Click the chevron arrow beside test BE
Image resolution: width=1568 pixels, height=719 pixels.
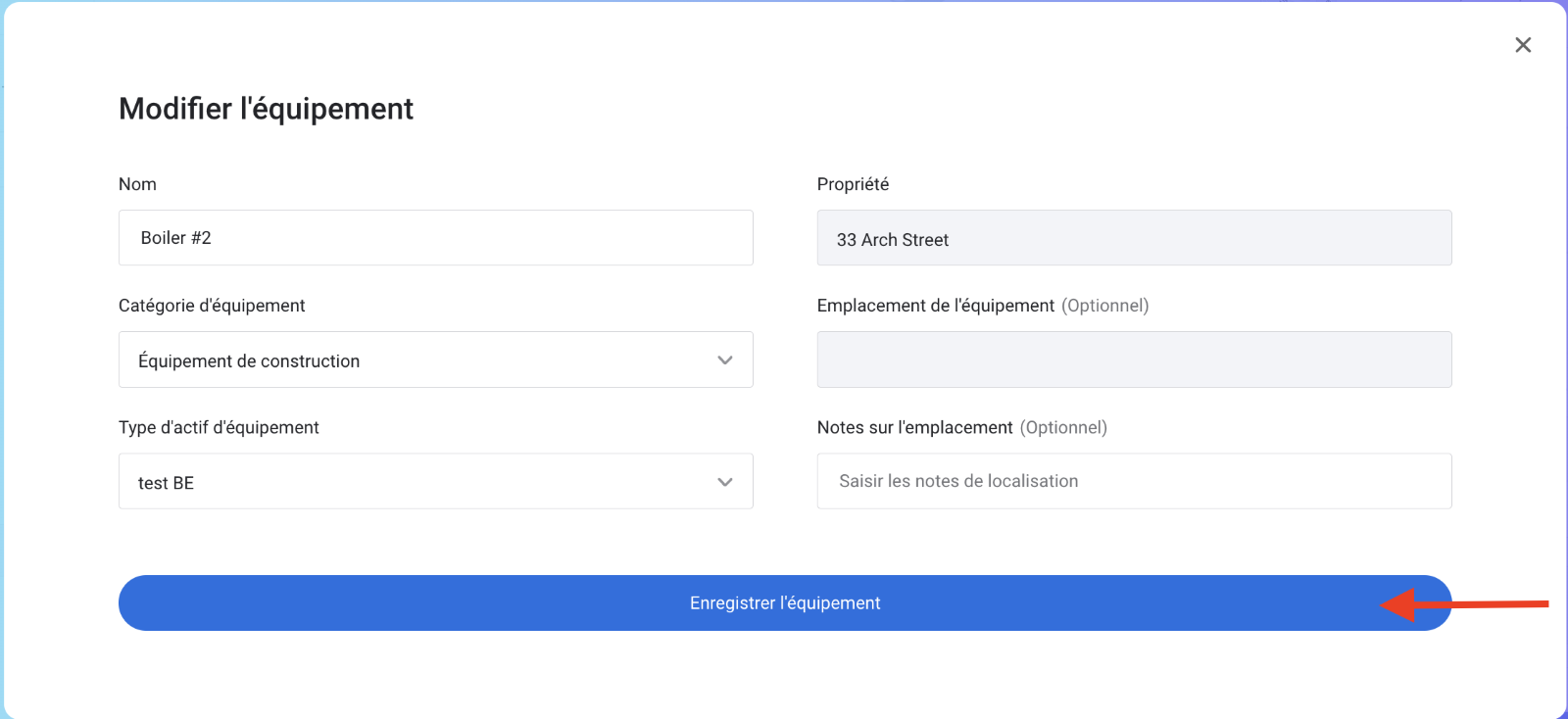coord(725,482)
